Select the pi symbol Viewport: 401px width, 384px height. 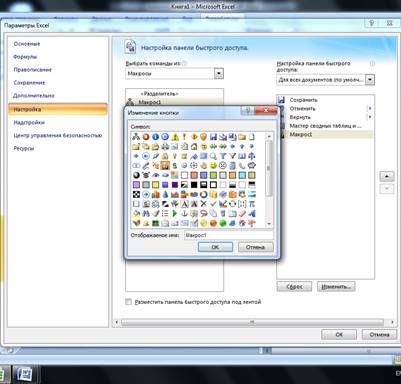[252, 204]
